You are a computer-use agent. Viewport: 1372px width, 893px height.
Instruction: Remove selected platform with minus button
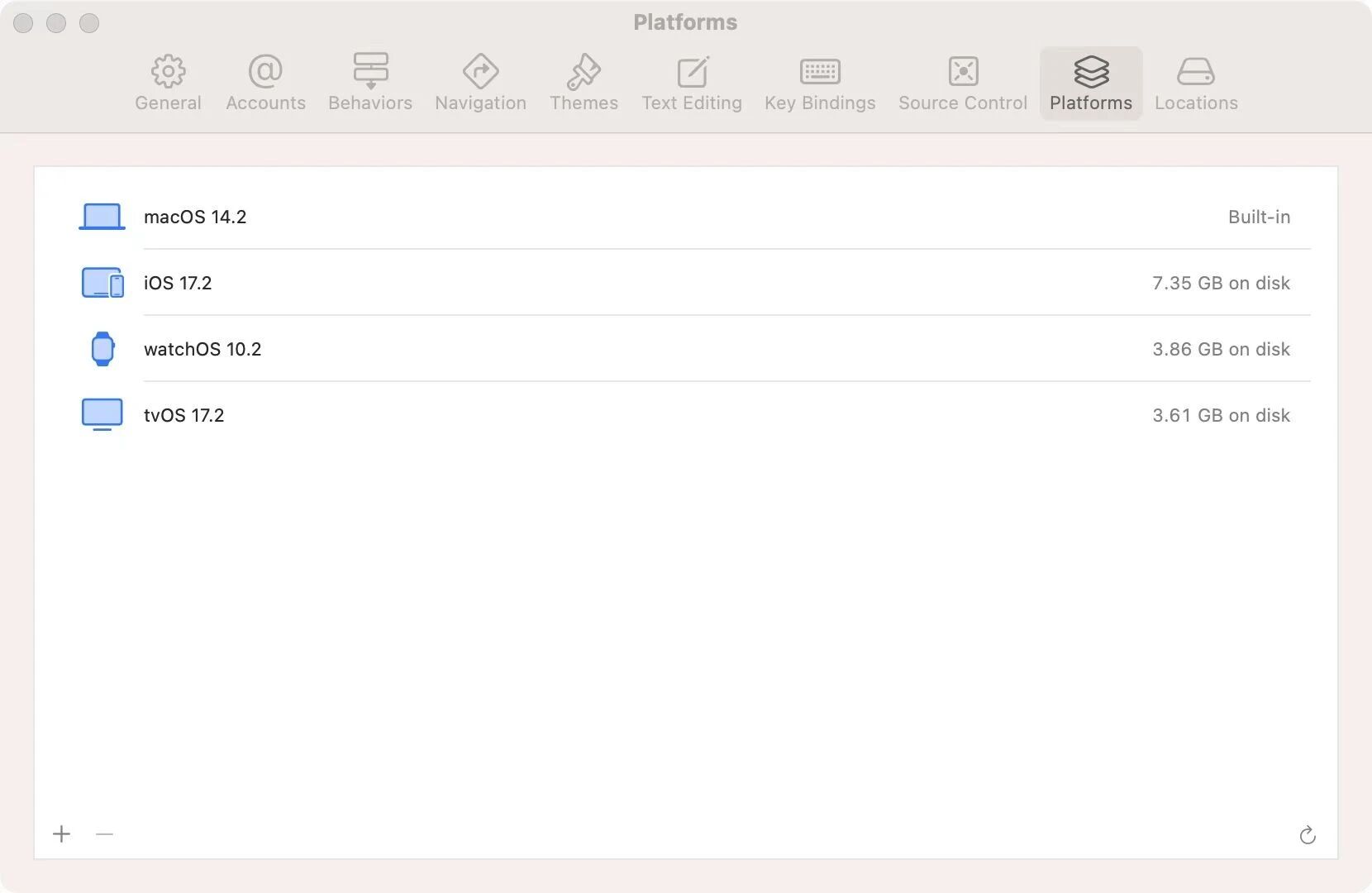pos(104,834)
